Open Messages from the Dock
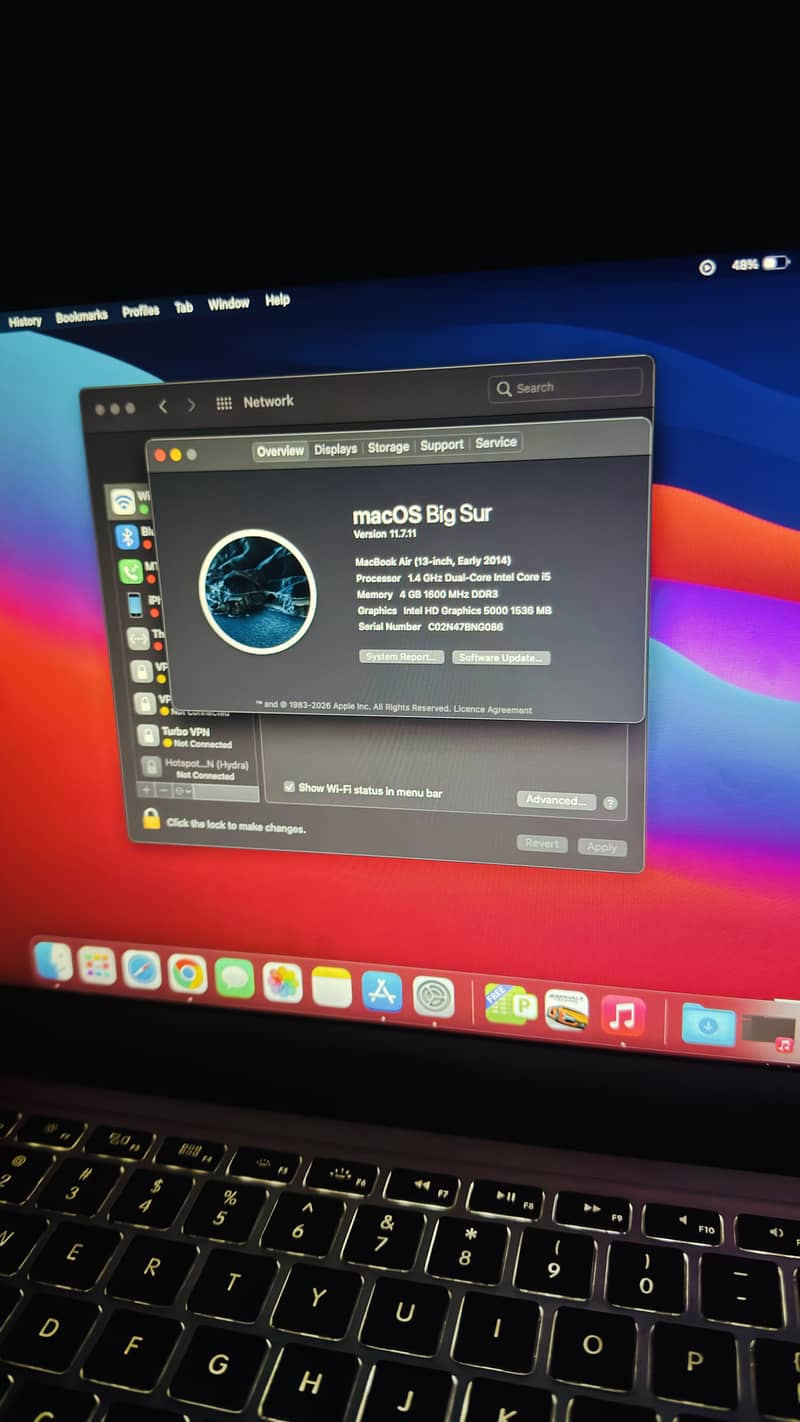The height and width of the screenshot is (1422, 800). (x=234, y=977)
